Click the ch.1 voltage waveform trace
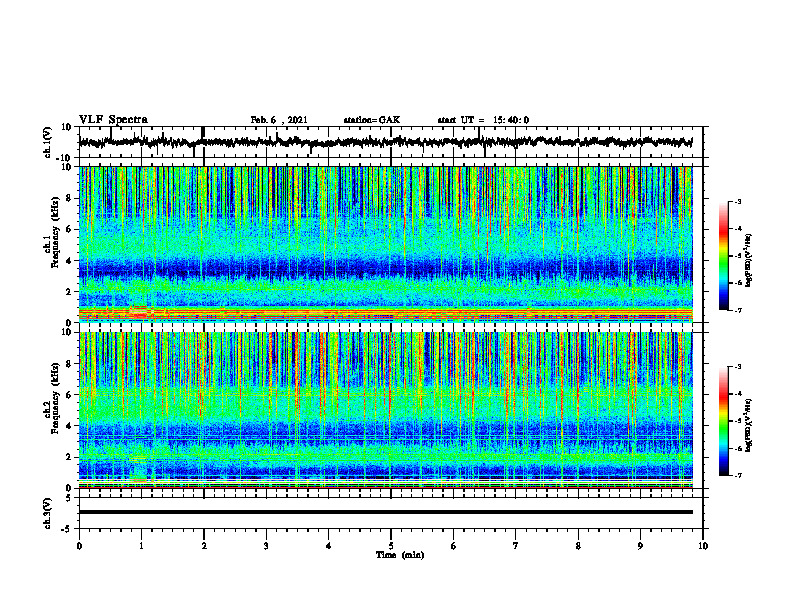Viewport: 792px width, 612px height. 385,142
